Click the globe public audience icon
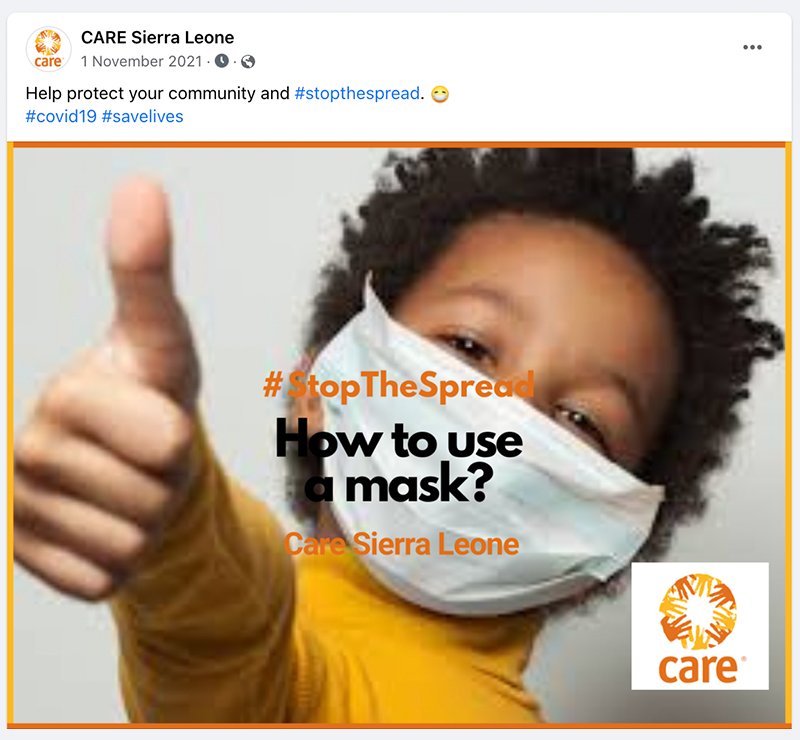 point(248,62)
